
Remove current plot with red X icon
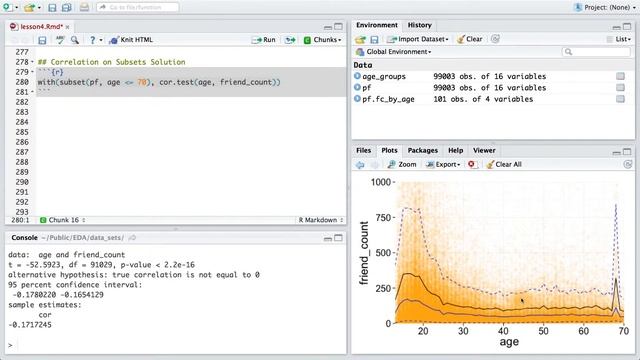click(472, 164)
